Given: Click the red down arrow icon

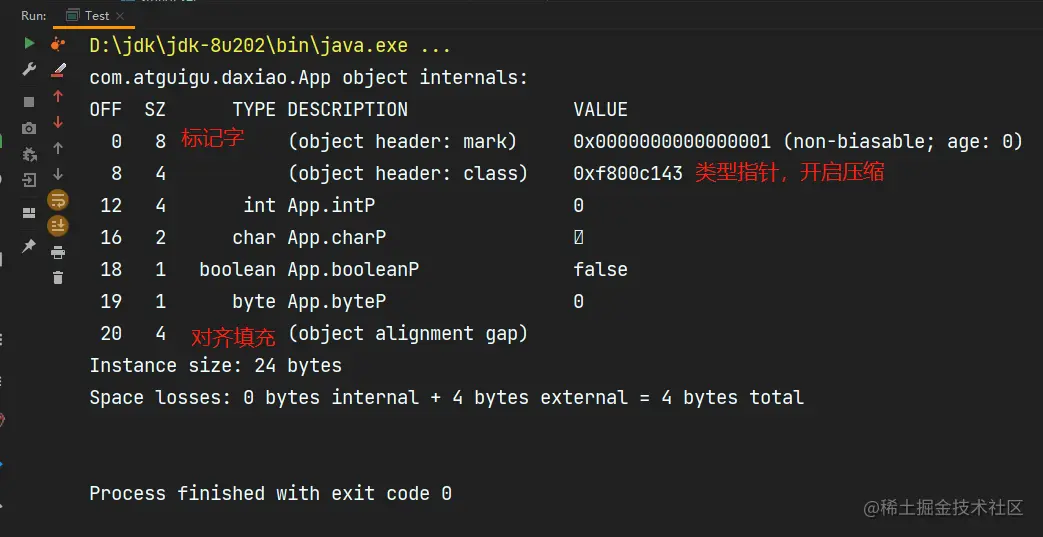Looking at the screenshot, I should coord(58,122).
